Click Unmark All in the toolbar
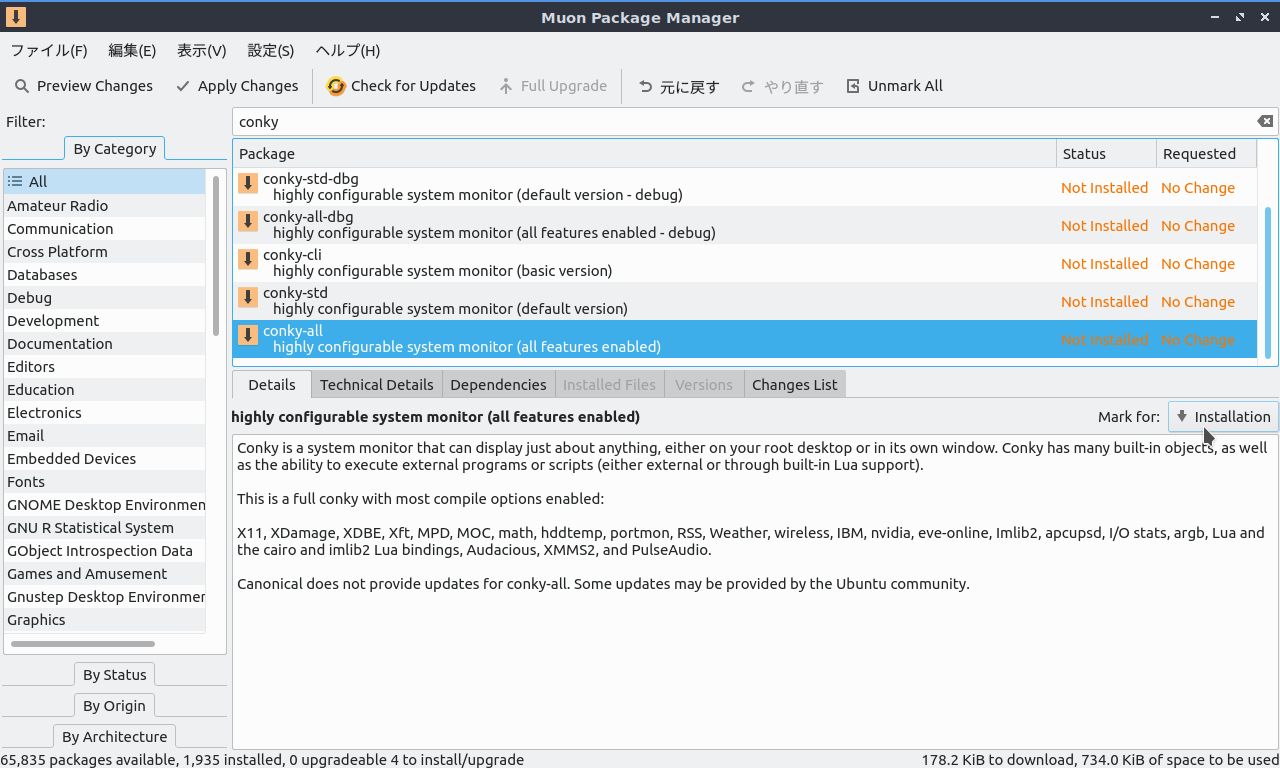The width and height of the screenshot is (1280, 768). (894, 86)
